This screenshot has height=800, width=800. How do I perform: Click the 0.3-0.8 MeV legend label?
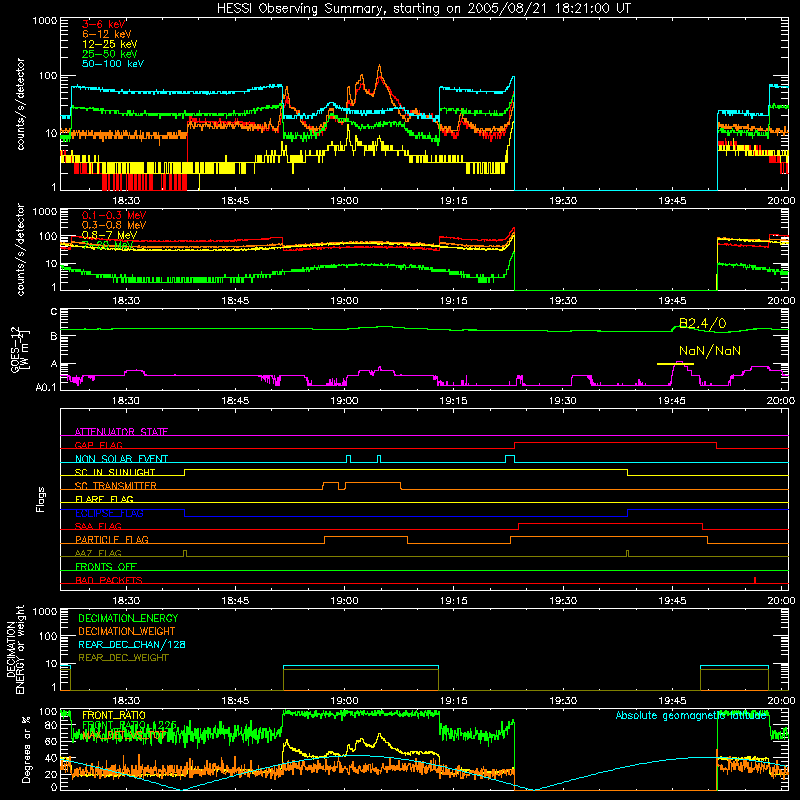point(114,225)
